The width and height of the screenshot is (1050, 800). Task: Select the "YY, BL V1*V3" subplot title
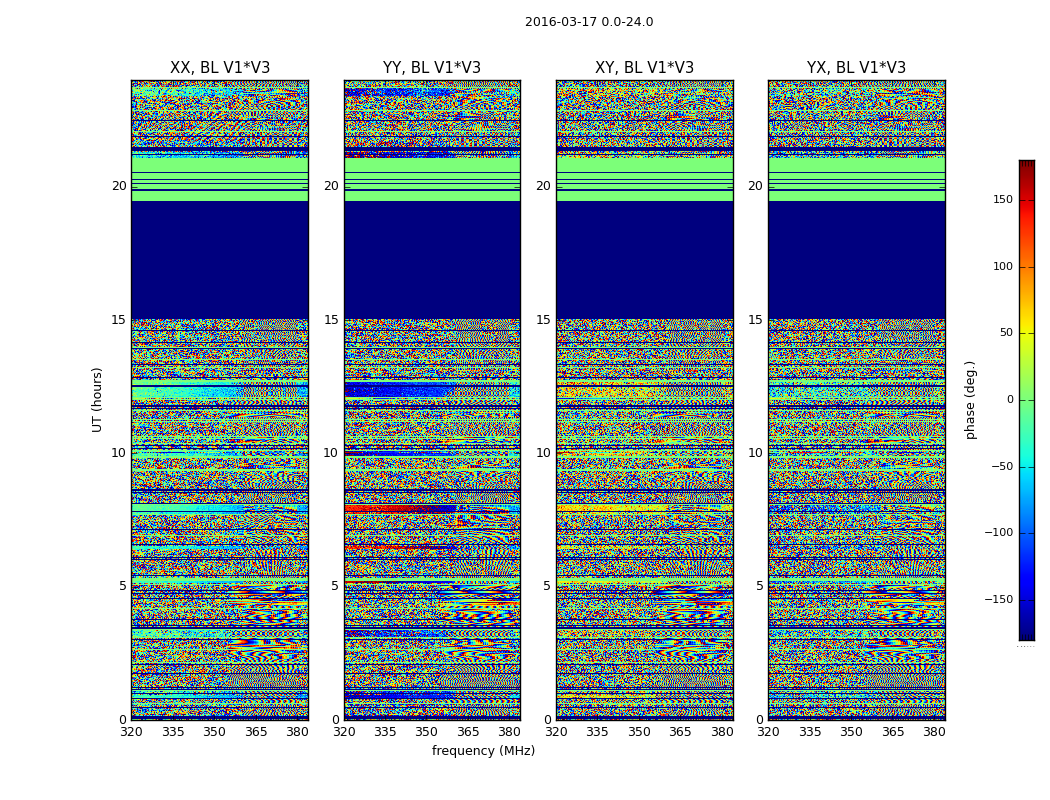click(432, 68)
